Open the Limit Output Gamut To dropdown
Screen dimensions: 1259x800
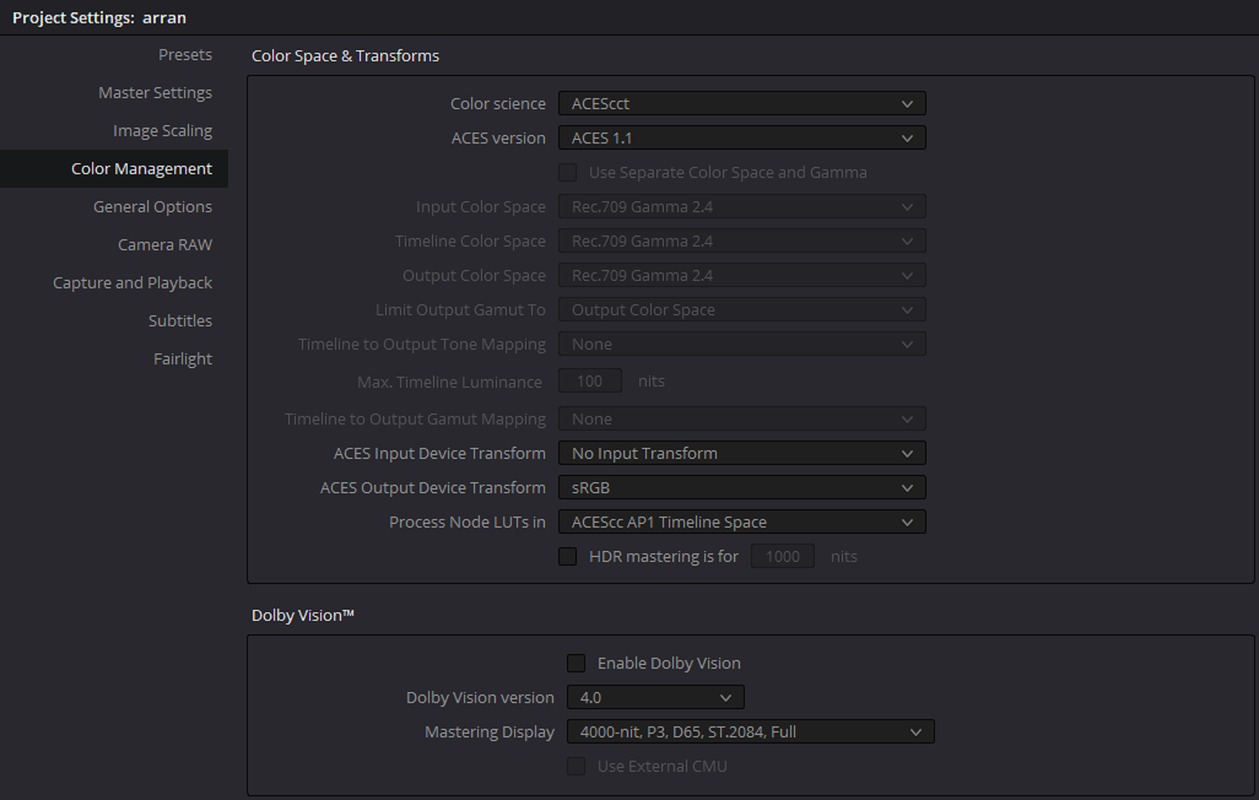(742, 310)
